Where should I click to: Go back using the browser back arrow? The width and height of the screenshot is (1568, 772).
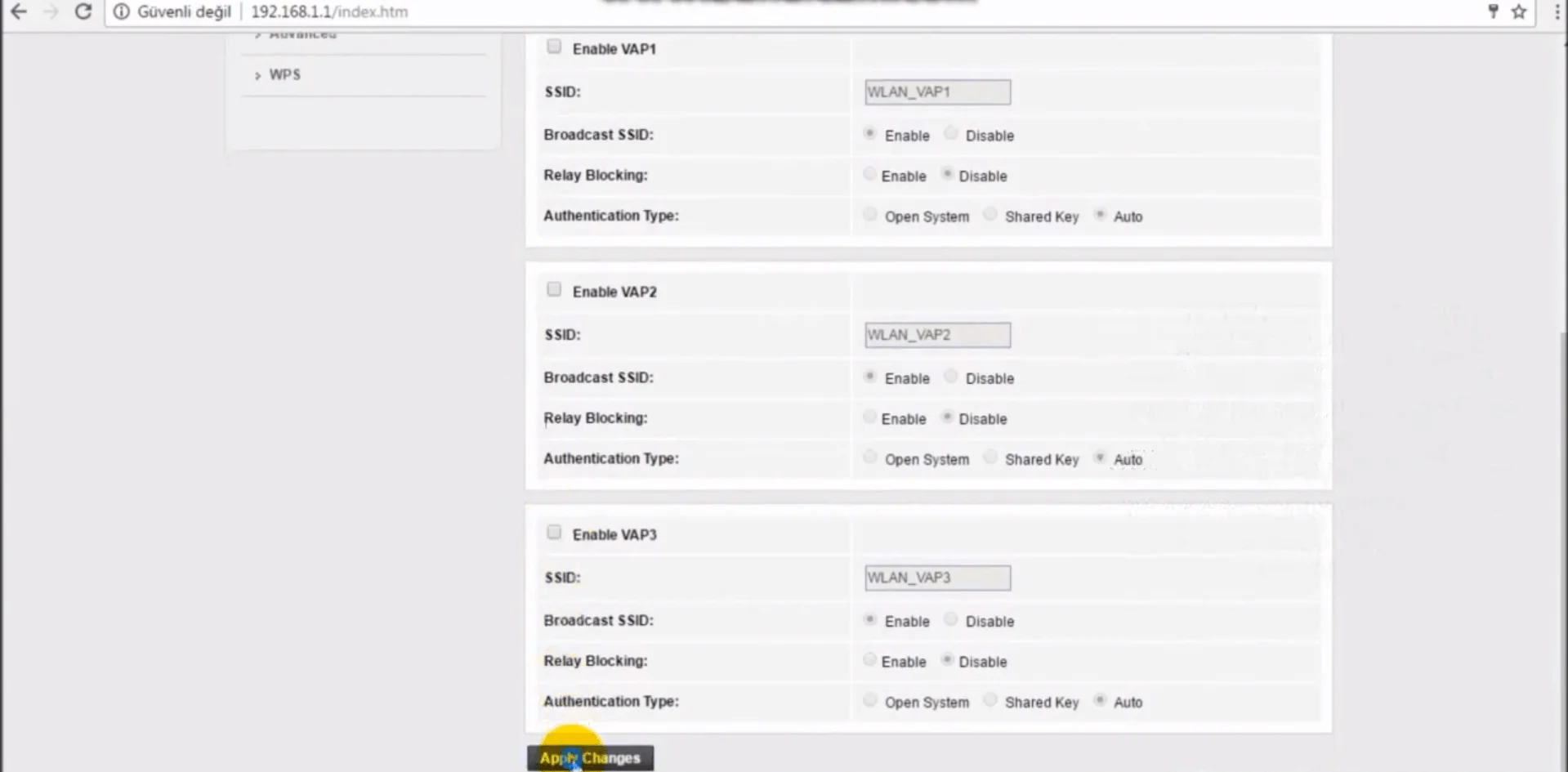(18, 11)
